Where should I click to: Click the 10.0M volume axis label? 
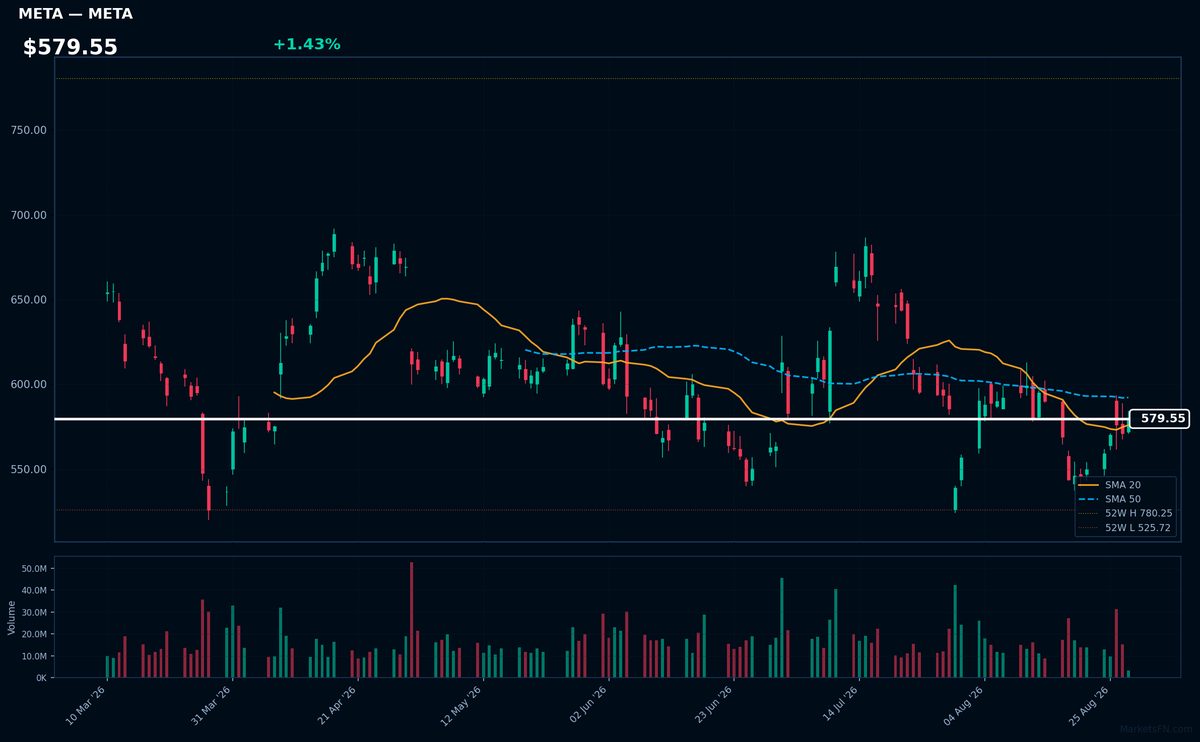pos(33,656)
